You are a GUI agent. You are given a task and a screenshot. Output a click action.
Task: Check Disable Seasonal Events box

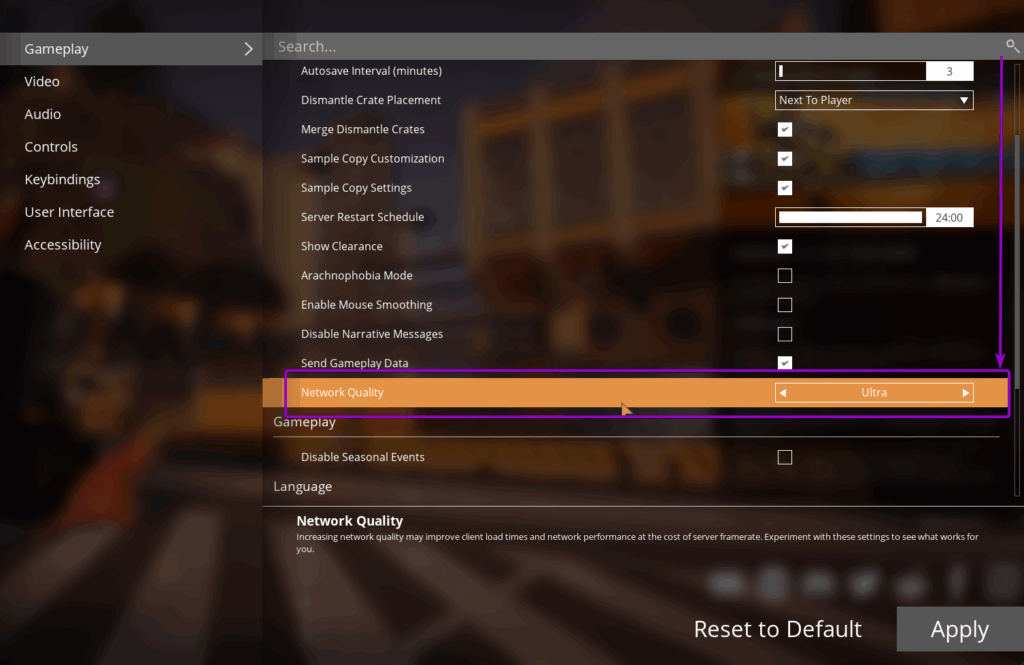pyautogui.click(x=785, y=457)
